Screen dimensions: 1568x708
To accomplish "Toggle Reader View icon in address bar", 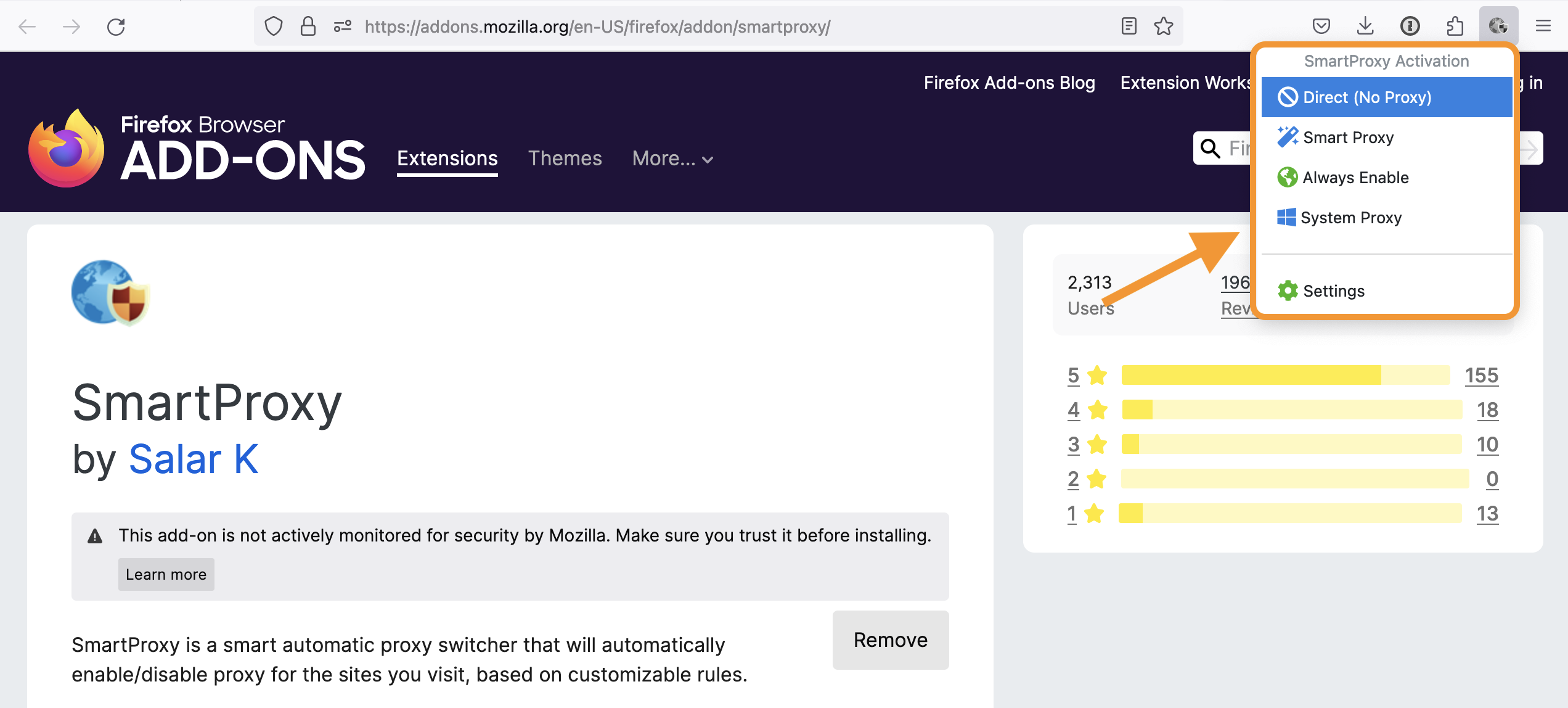I will click(1129, 26).
